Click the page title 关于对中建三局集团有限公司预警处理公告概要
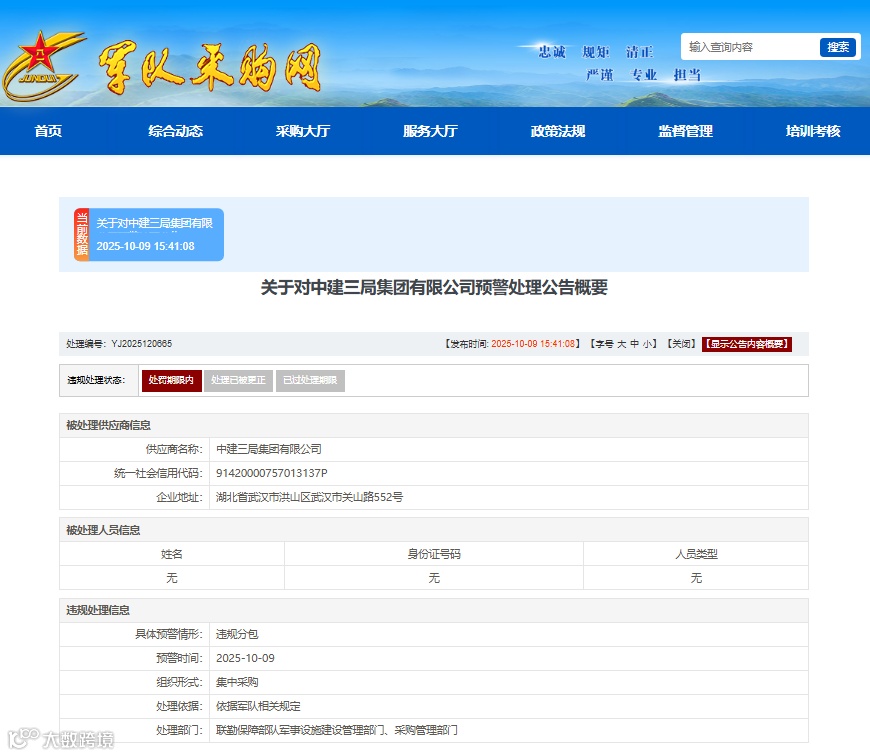The width and height of the screenshot is (870, 756). [434, 287]
